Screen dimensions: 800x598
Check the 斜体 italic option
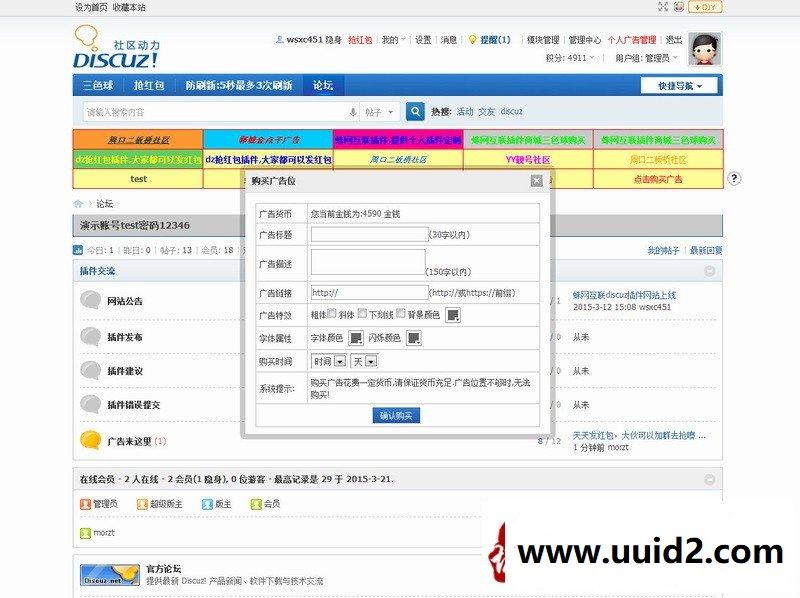363,315
